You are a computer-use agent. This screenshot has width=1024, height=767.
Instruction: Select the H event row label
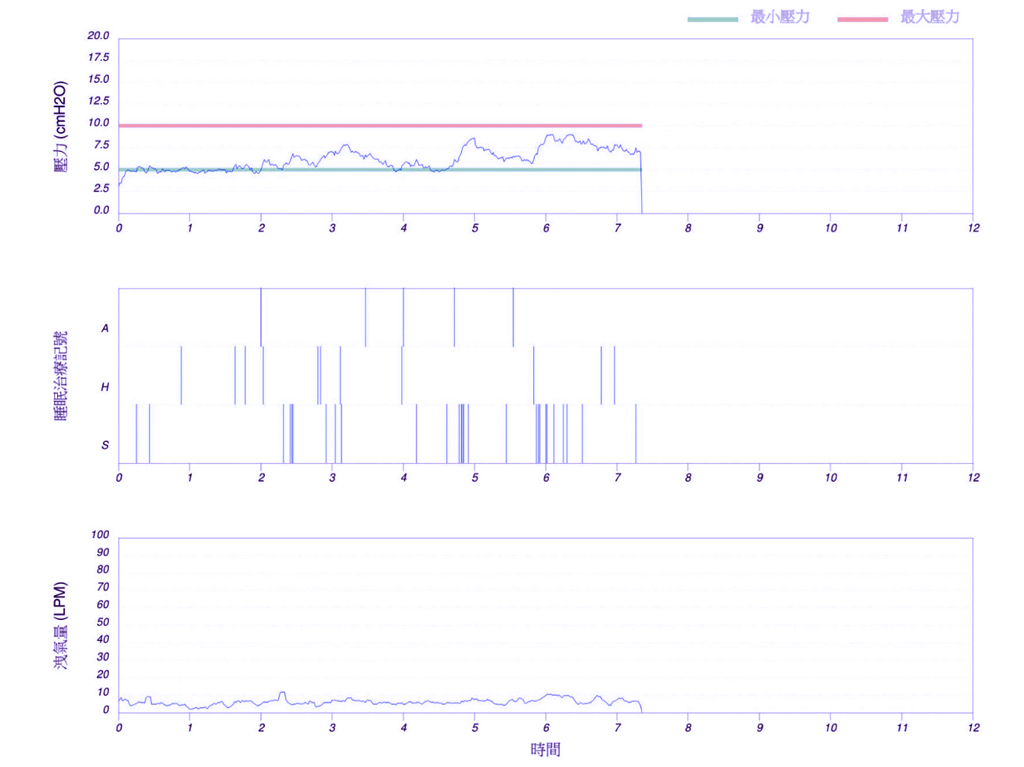coord(105,387)
